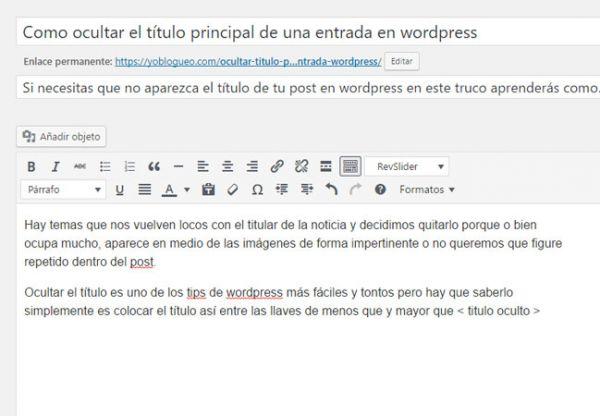Insert Read More tag
This screenshot has height=416, width=600.
(326, 166)
